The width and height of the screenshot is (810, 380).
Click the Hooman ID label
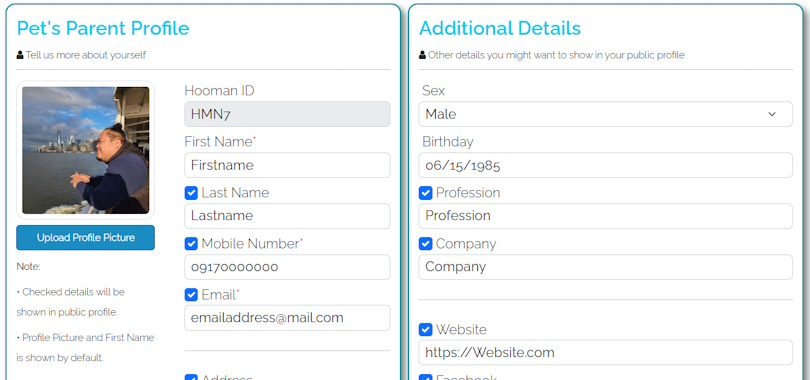click(x=220, y=91)
